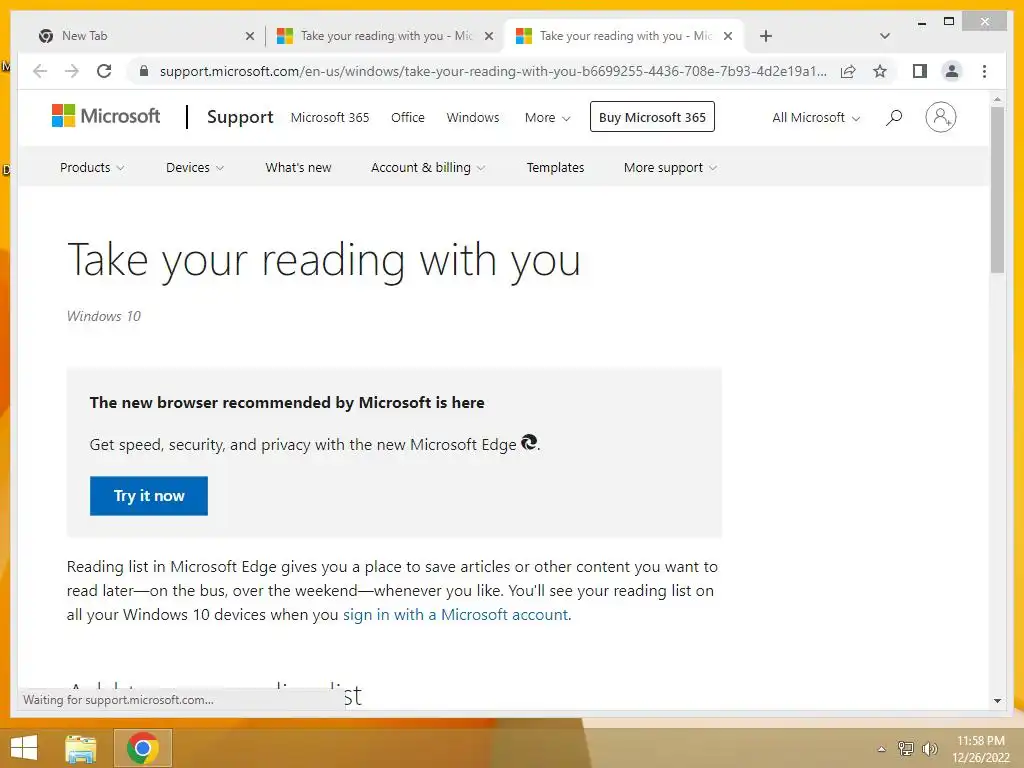Click the browser forward arrow
This screenshot has height=768, width=1024.
click(x=71, y=71)
